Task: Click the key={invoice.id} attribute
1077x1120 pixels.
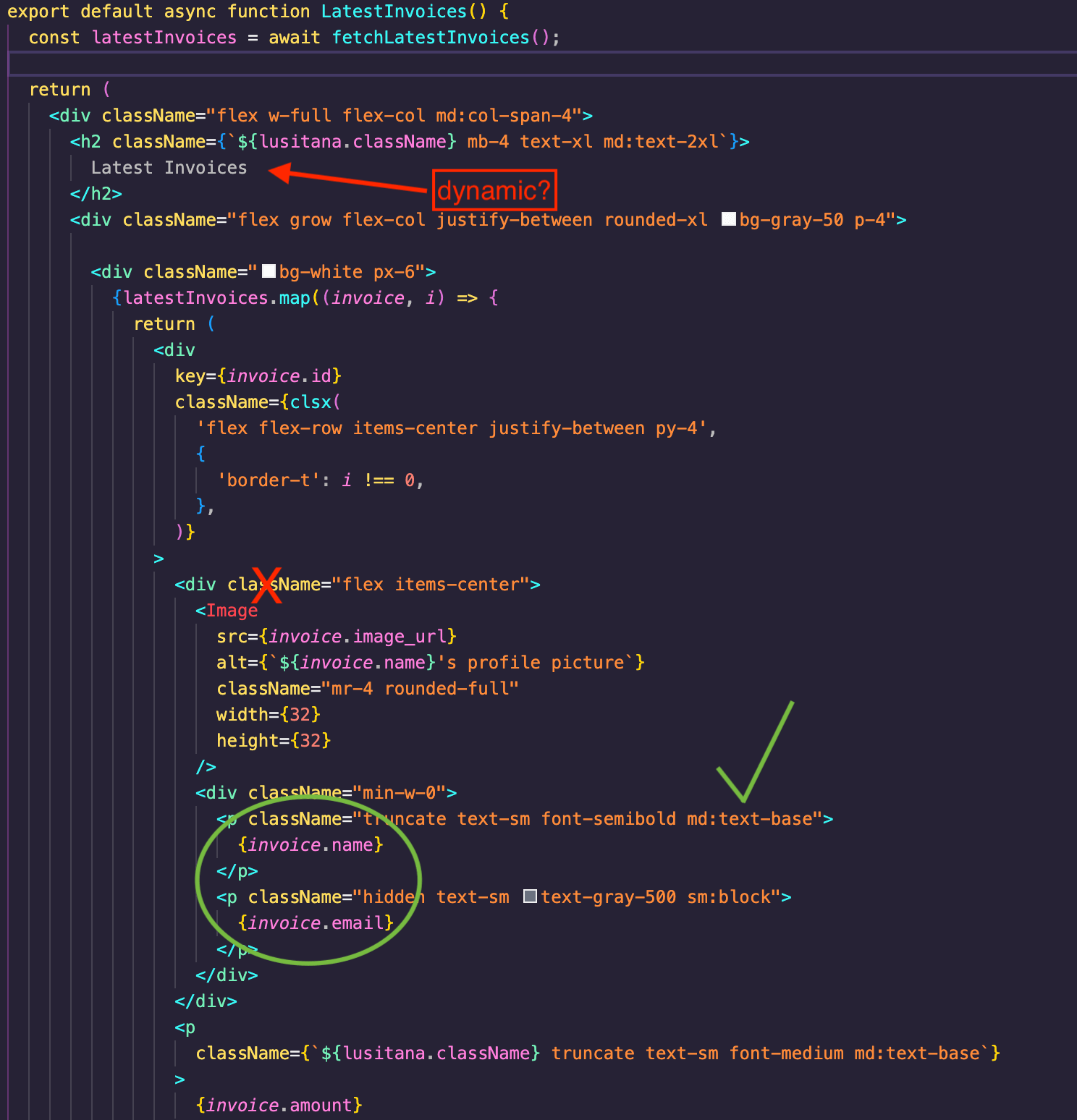Action: click(x=258, y=376)
